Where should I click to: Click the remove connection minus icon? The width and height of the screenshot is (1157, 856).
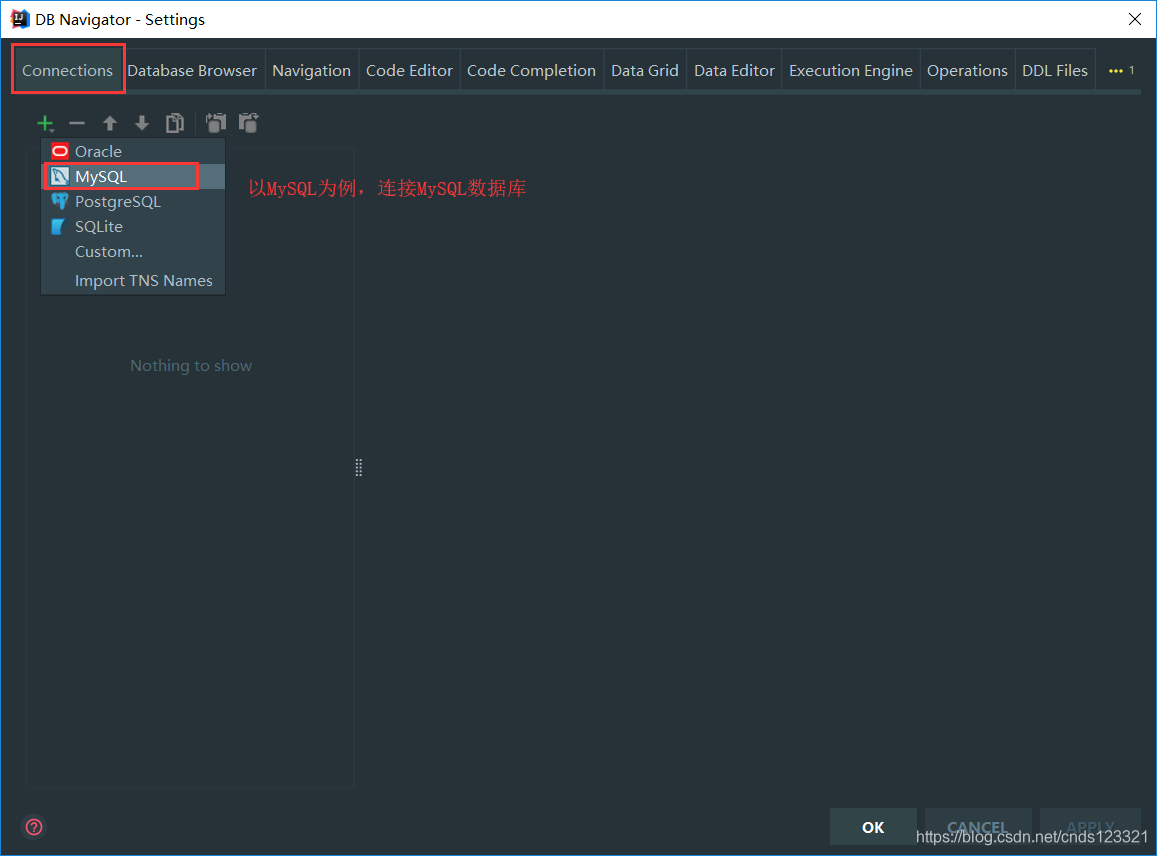77,123
